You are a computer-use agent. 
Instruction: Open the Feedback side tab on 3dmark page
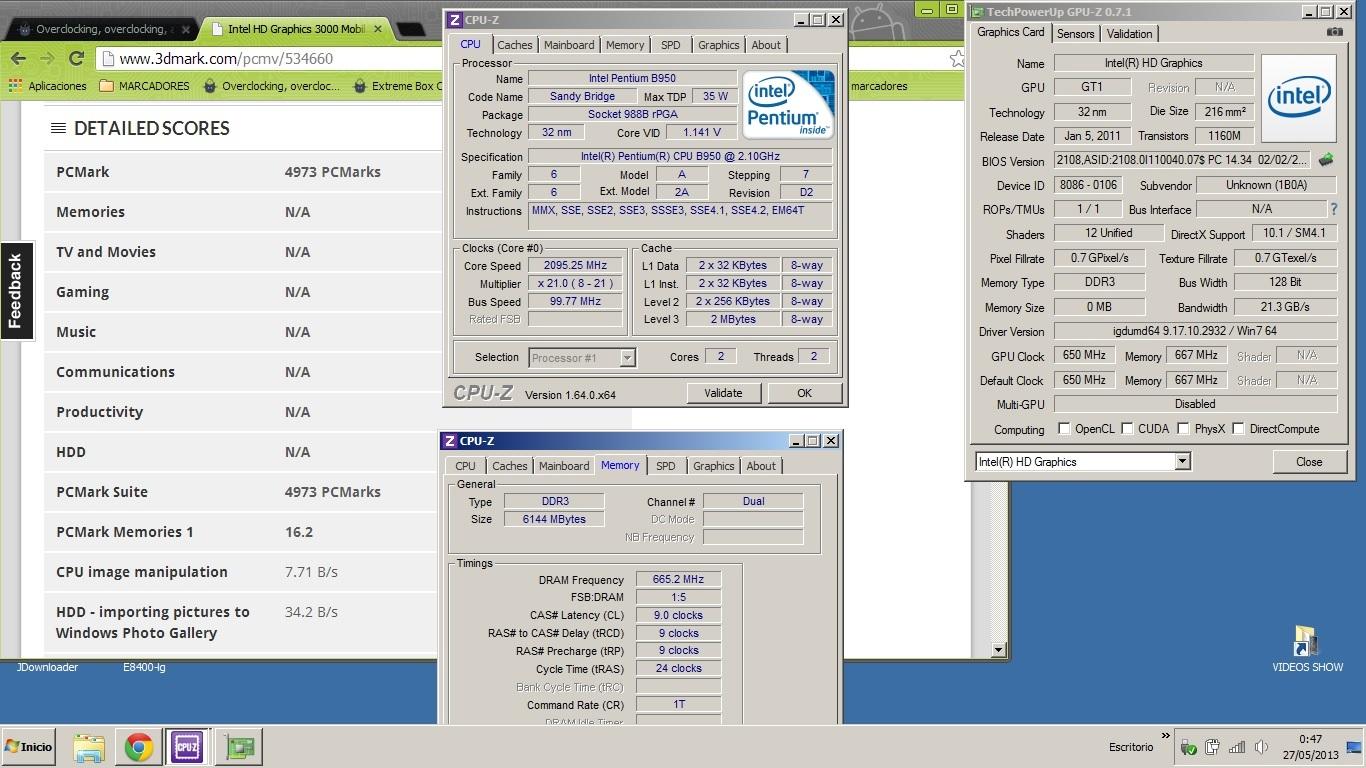pos(15,291)
